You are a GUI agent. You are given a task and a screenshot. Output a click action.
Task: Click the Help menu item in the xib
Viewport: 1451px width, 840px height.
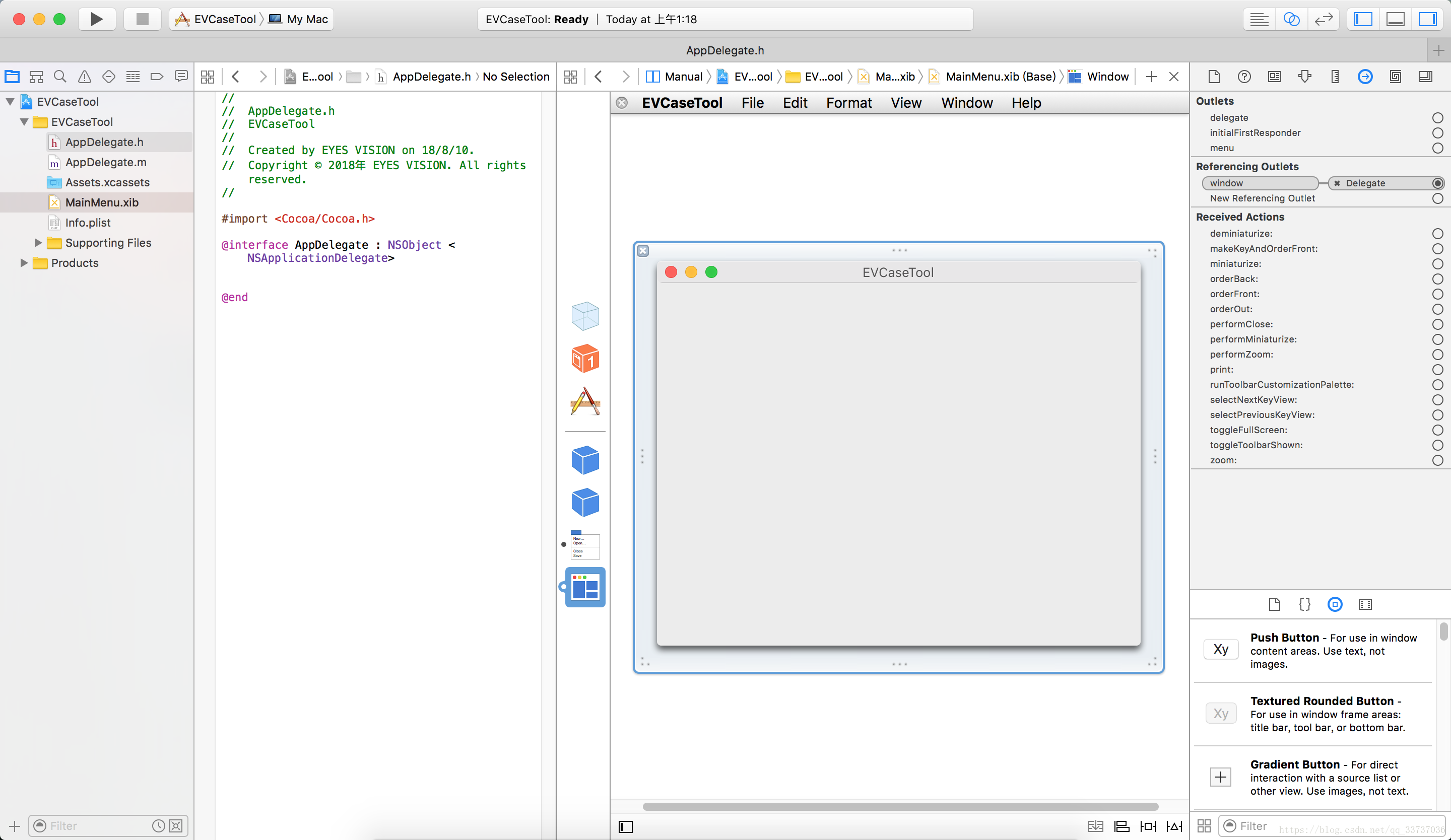point(1026,103)
